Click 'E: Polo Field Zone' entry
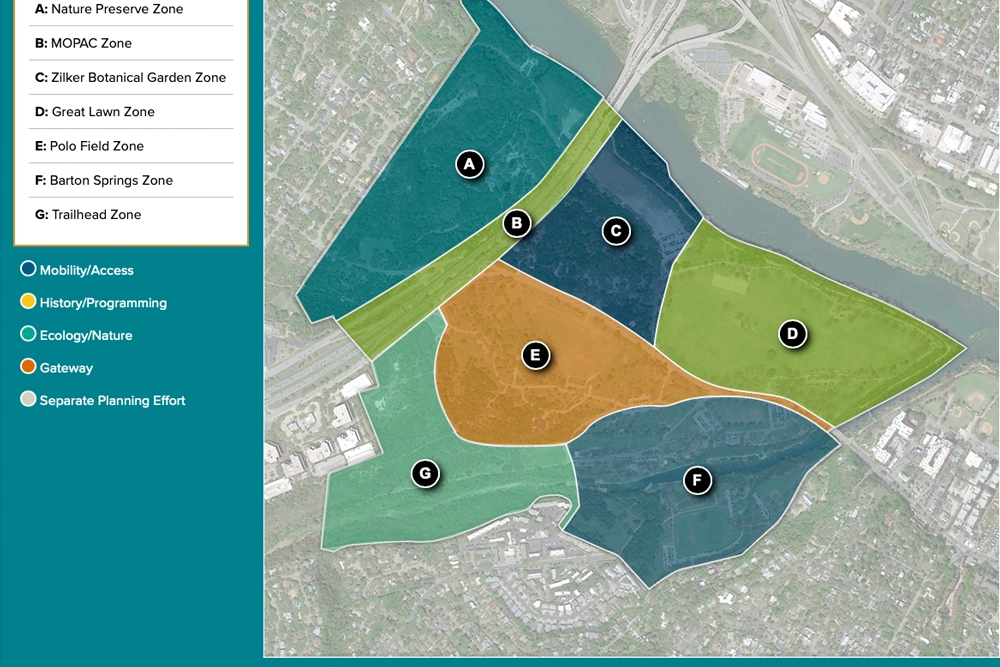1000x667 pixels. tap(89, 146)
